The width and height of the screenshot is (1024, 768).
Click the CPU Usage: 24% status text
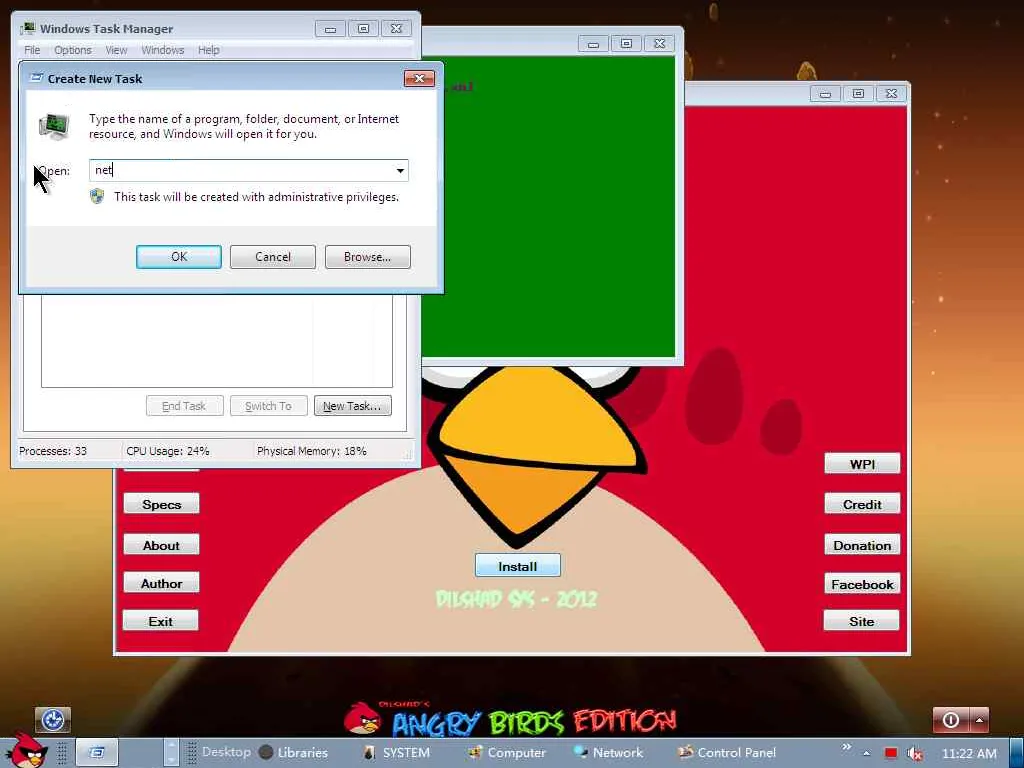pyautogui.click(x=168, y=451)
